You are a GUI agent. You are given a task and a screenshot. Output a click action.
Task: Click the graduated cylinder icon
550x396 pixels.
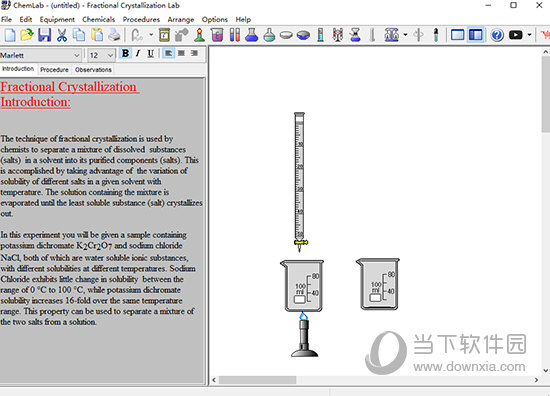[x=320, y=35]
